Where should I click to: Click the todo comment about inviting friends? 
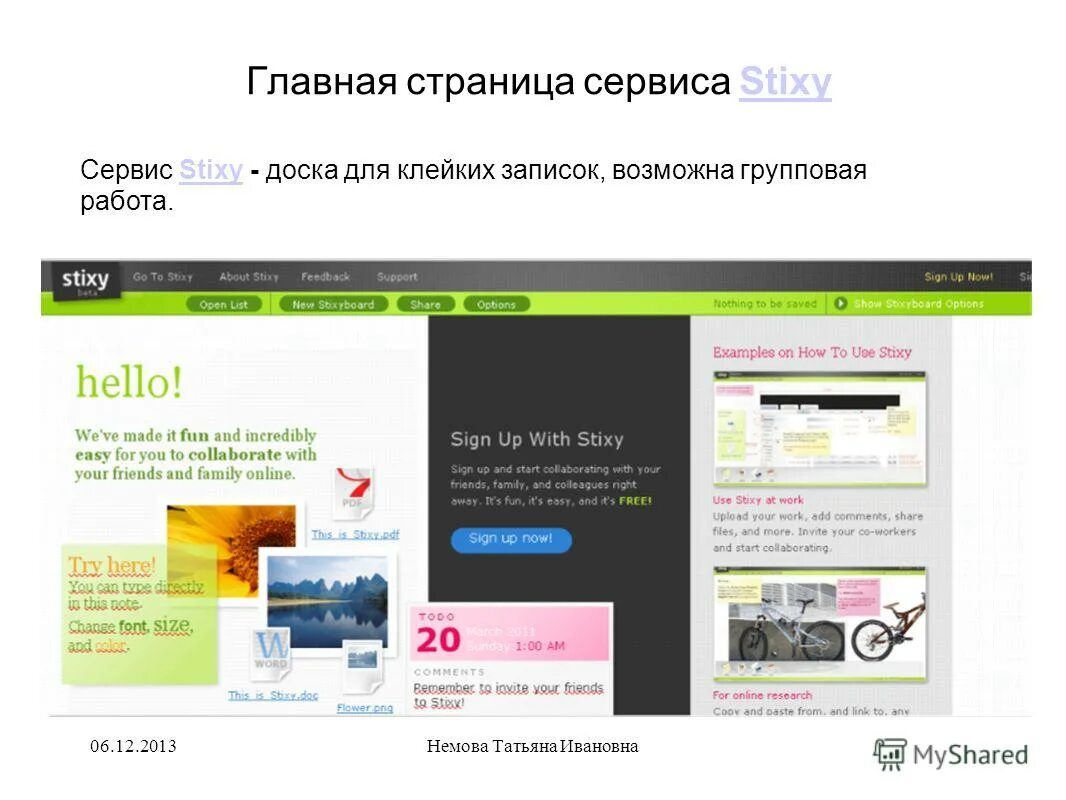[x=509, y=695]
